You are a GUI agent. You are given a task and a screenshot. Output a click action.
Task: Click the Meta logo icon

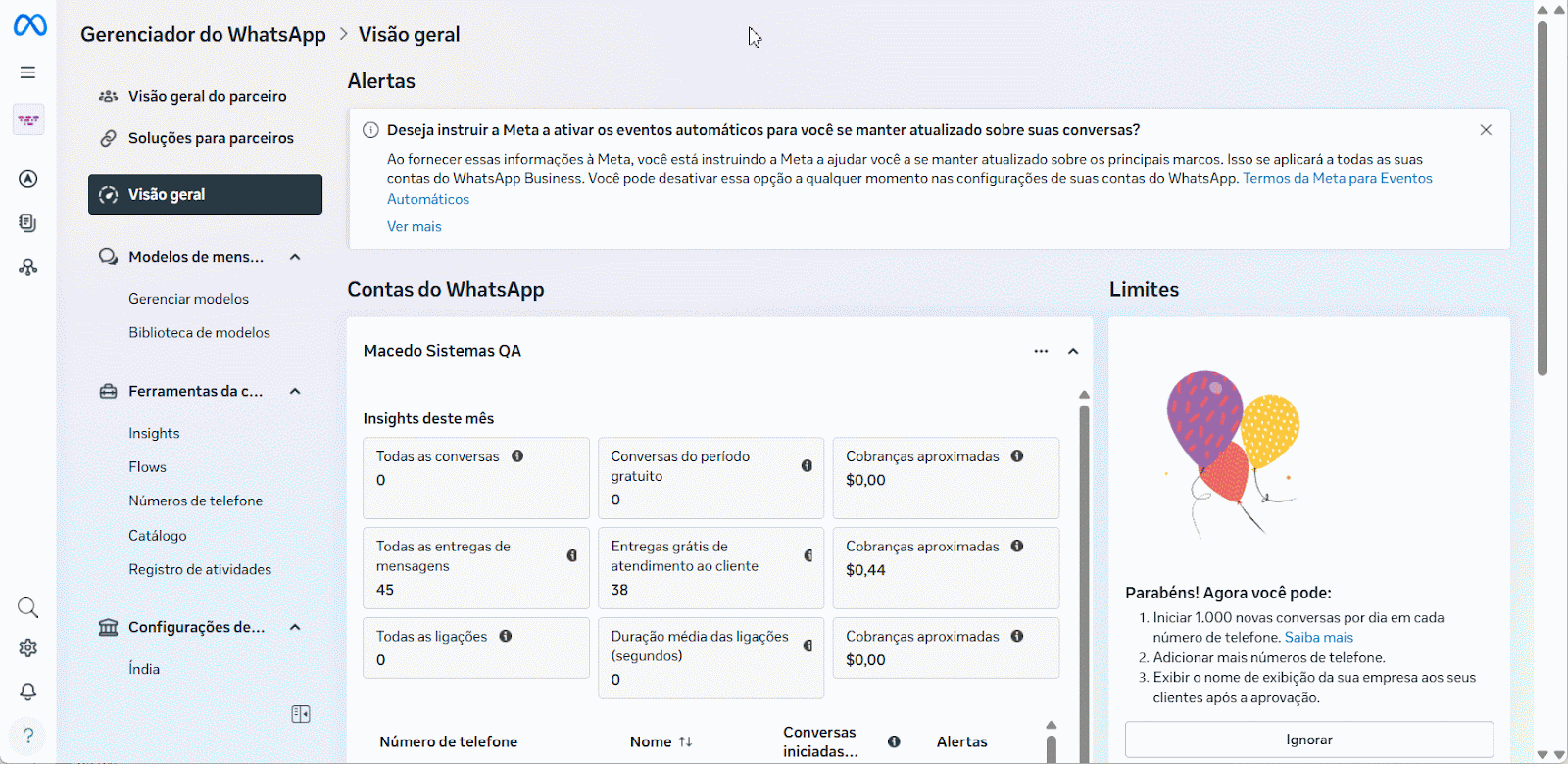[29, 25]
